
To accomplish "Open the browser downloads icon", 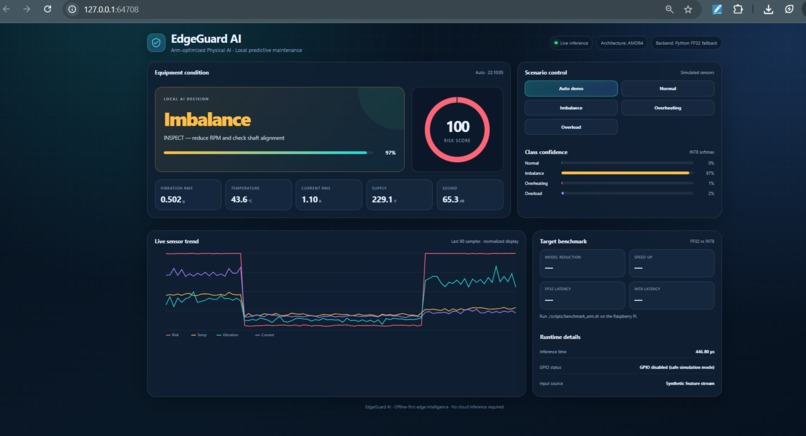I will point(768,9).
